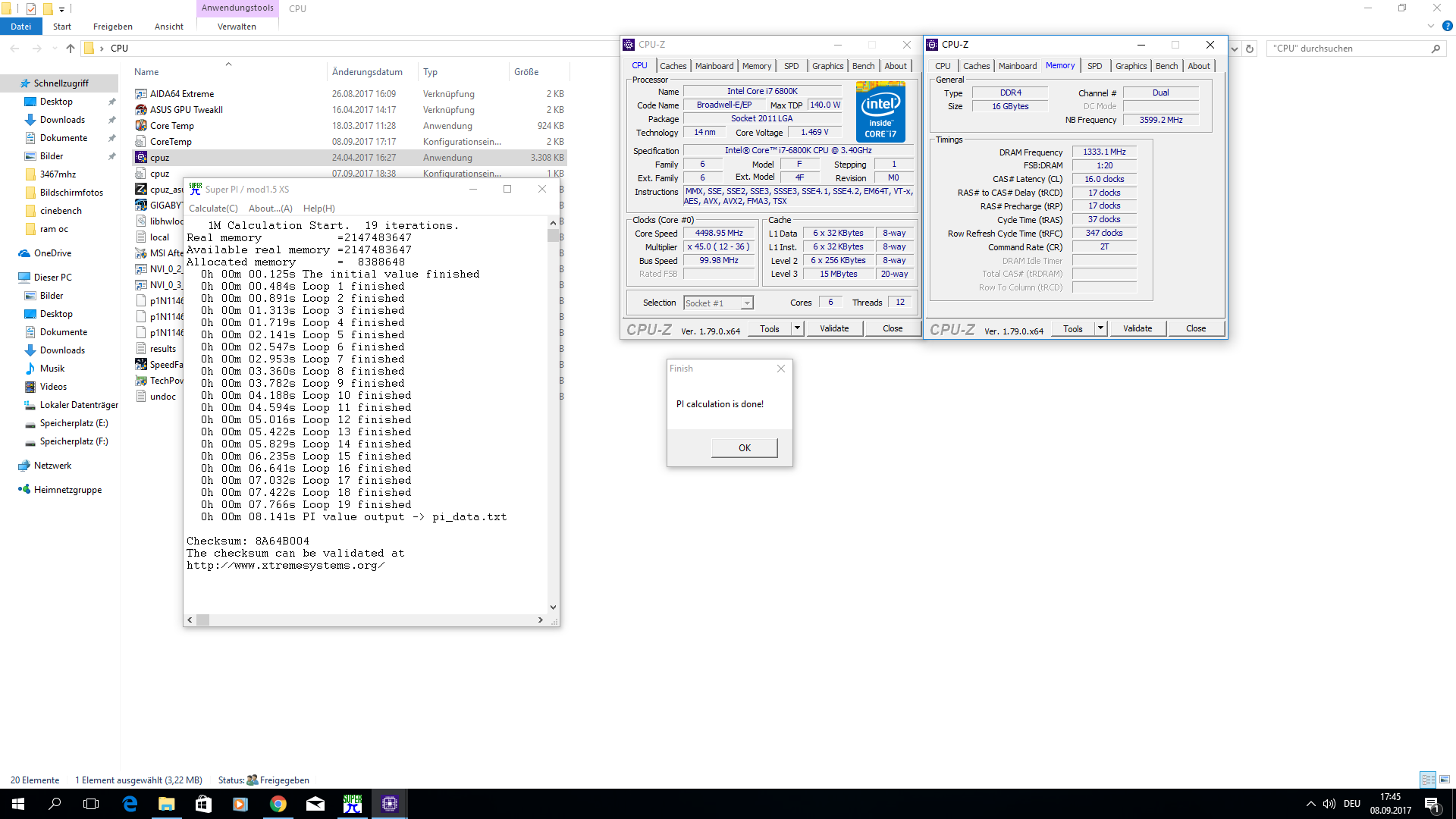Image resolution: width=1456 pixels, height=819 pixels.
Task: Select Netzwerk in the navigation pane
Action: 52,466
